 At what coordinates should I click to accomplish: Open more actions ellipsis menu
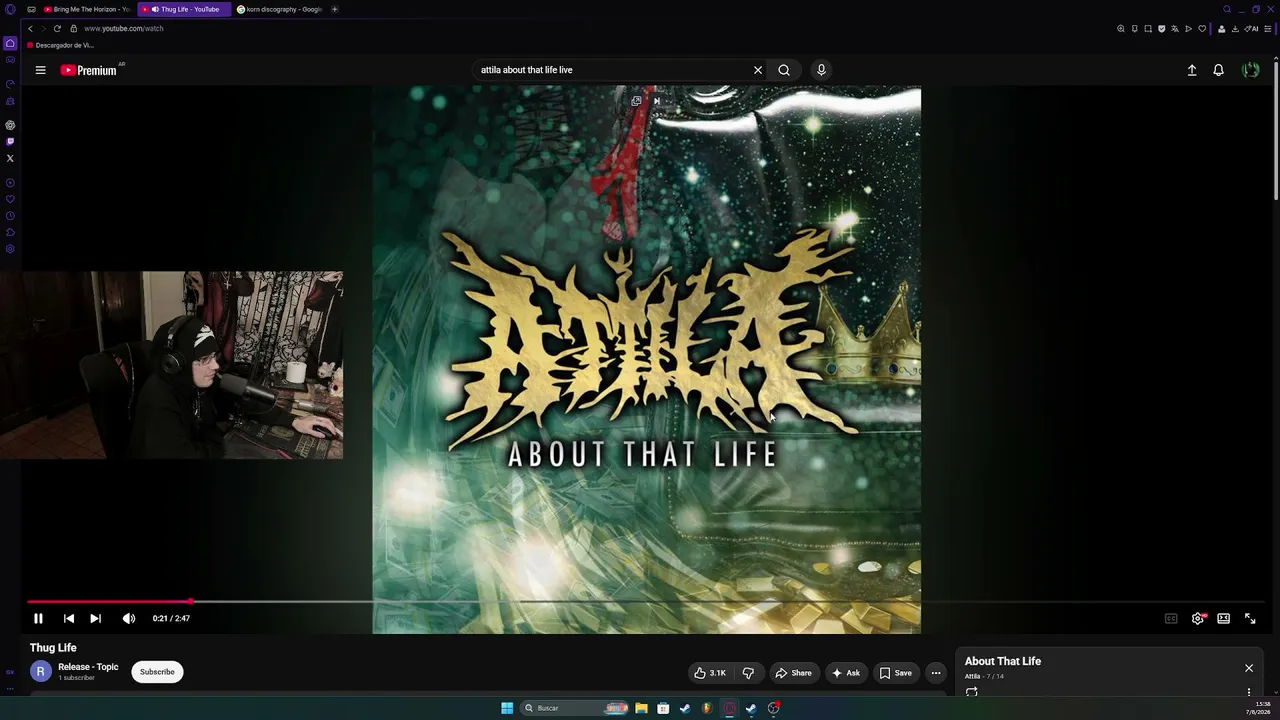[x=936, y=673]
